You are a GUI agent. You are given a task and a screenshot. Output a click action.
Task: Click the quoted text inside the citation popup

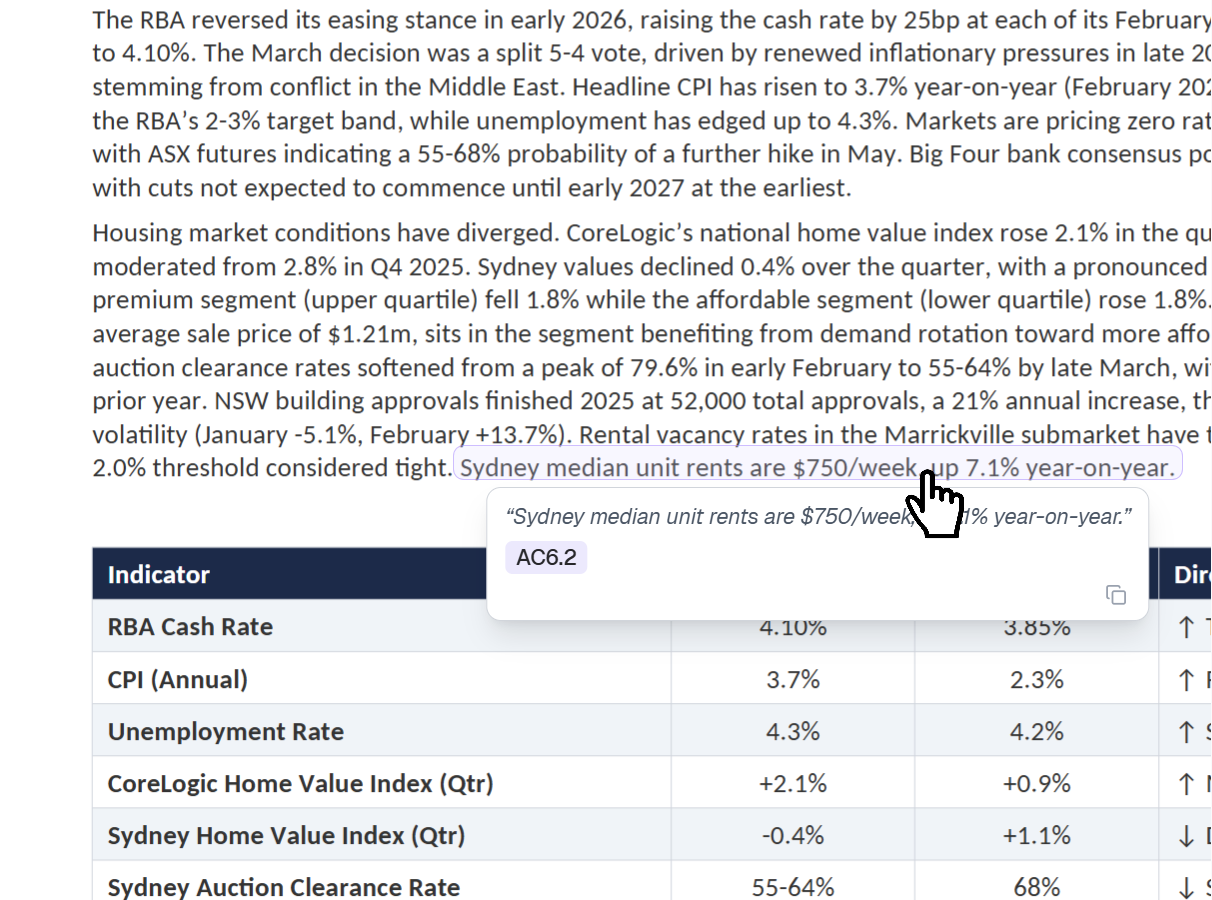[700, 517]
